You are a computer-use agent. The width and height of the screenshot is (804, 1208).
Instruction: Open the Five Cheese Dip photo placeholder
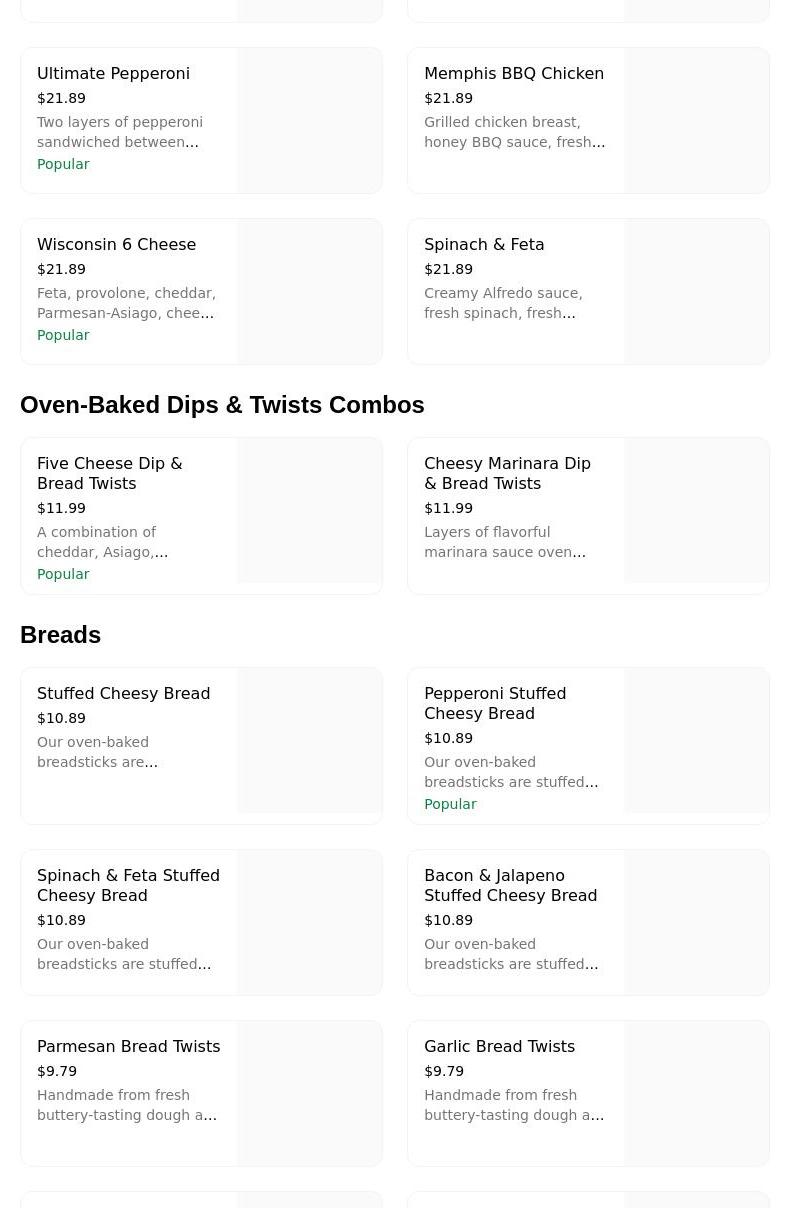coord(310,510)
